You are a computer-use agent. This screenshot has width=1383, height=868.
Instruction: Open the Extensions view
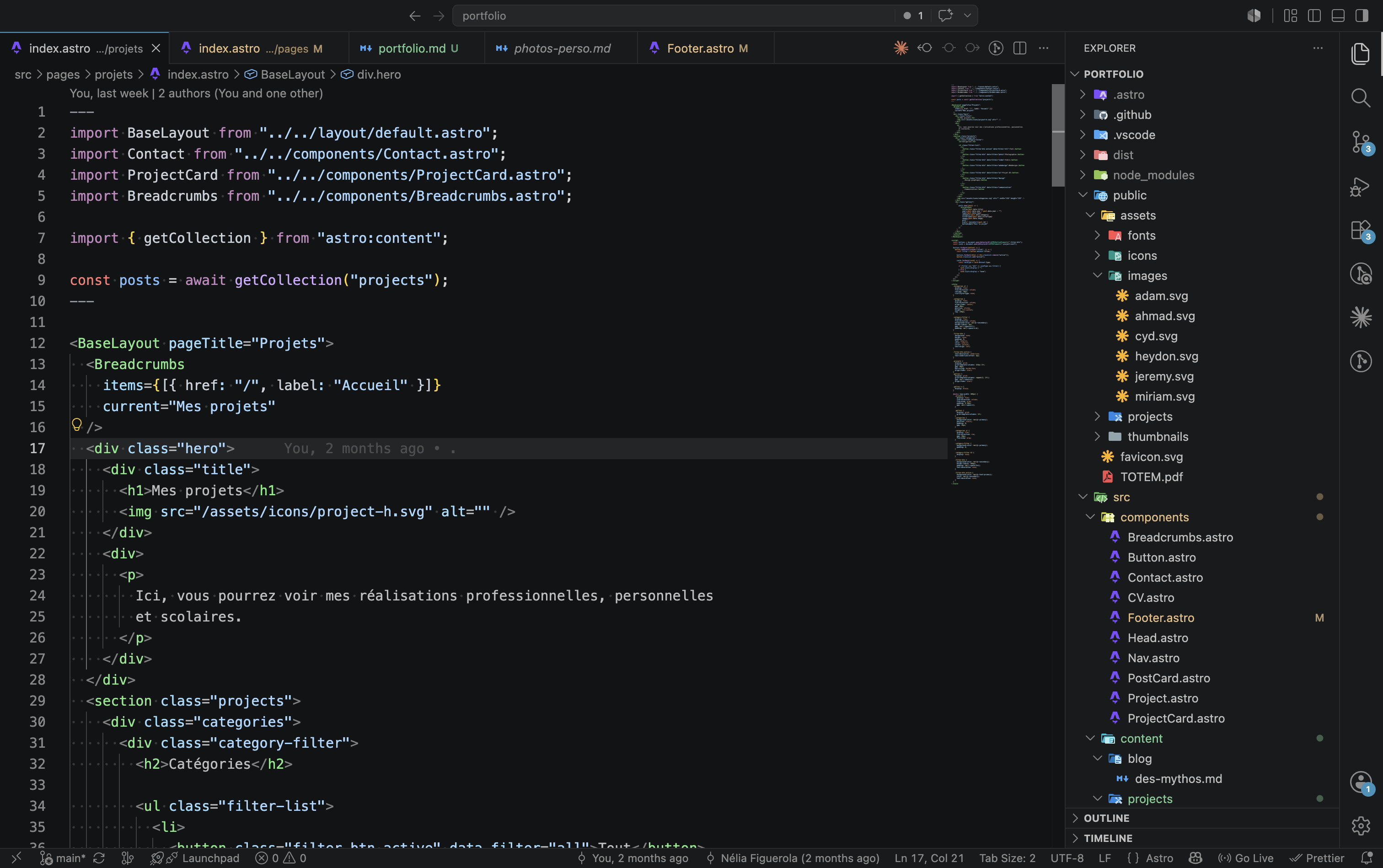pyautogui.click(x=1361, y=231)
